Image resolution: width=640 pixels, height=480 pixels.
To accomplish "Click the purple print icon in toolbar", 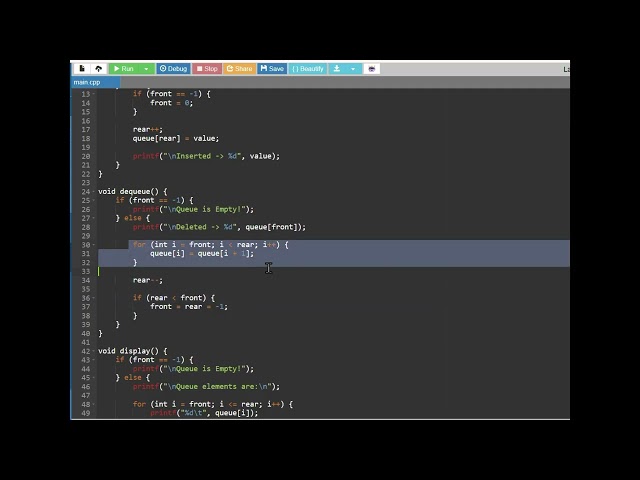I will point(371,69).
